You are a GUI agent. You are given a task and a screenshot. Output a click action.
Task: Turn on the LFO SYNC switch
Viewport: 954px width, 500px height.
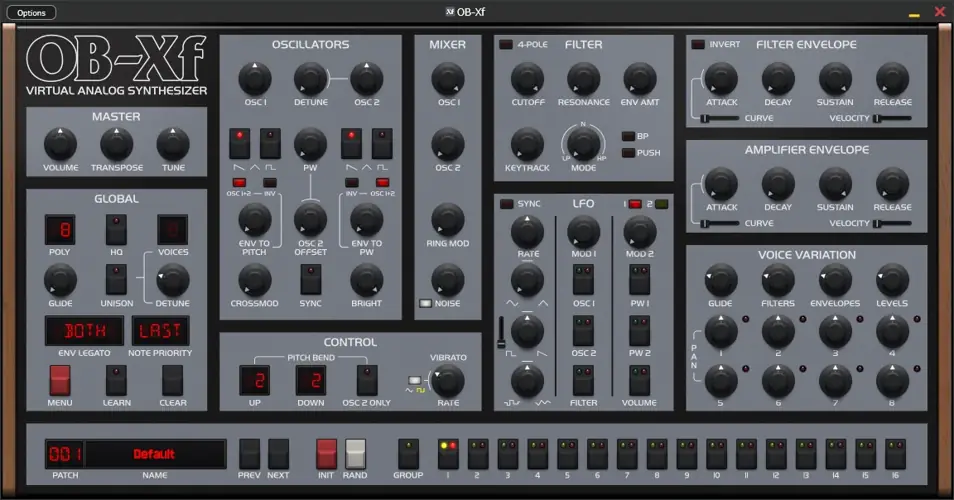coord(506,204)
